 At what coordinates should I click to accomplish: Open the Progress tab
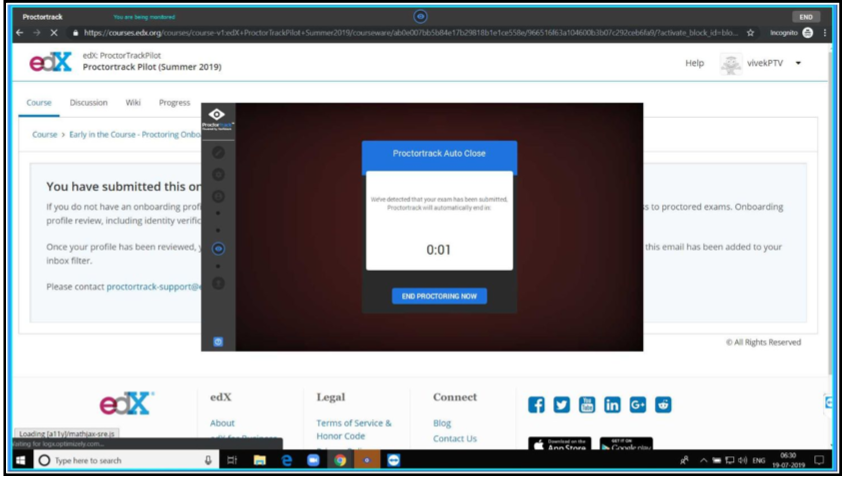tap(174, 102)
